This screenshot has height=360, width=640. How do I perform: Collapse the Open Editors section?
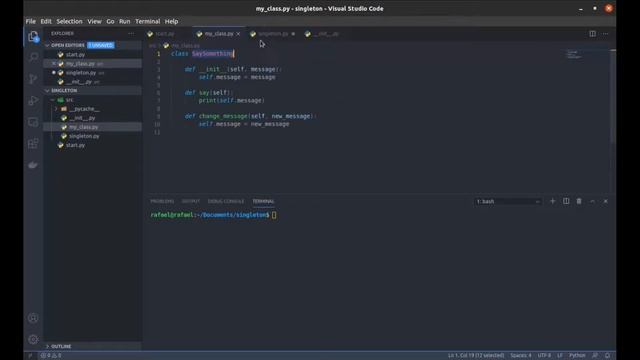47,45
